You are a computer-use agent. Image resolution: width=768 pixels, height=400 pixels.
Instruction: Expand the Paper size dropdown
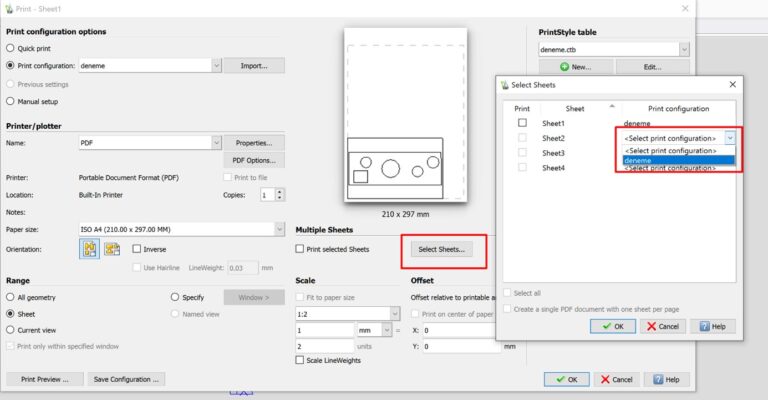click(x=278, y=228)
